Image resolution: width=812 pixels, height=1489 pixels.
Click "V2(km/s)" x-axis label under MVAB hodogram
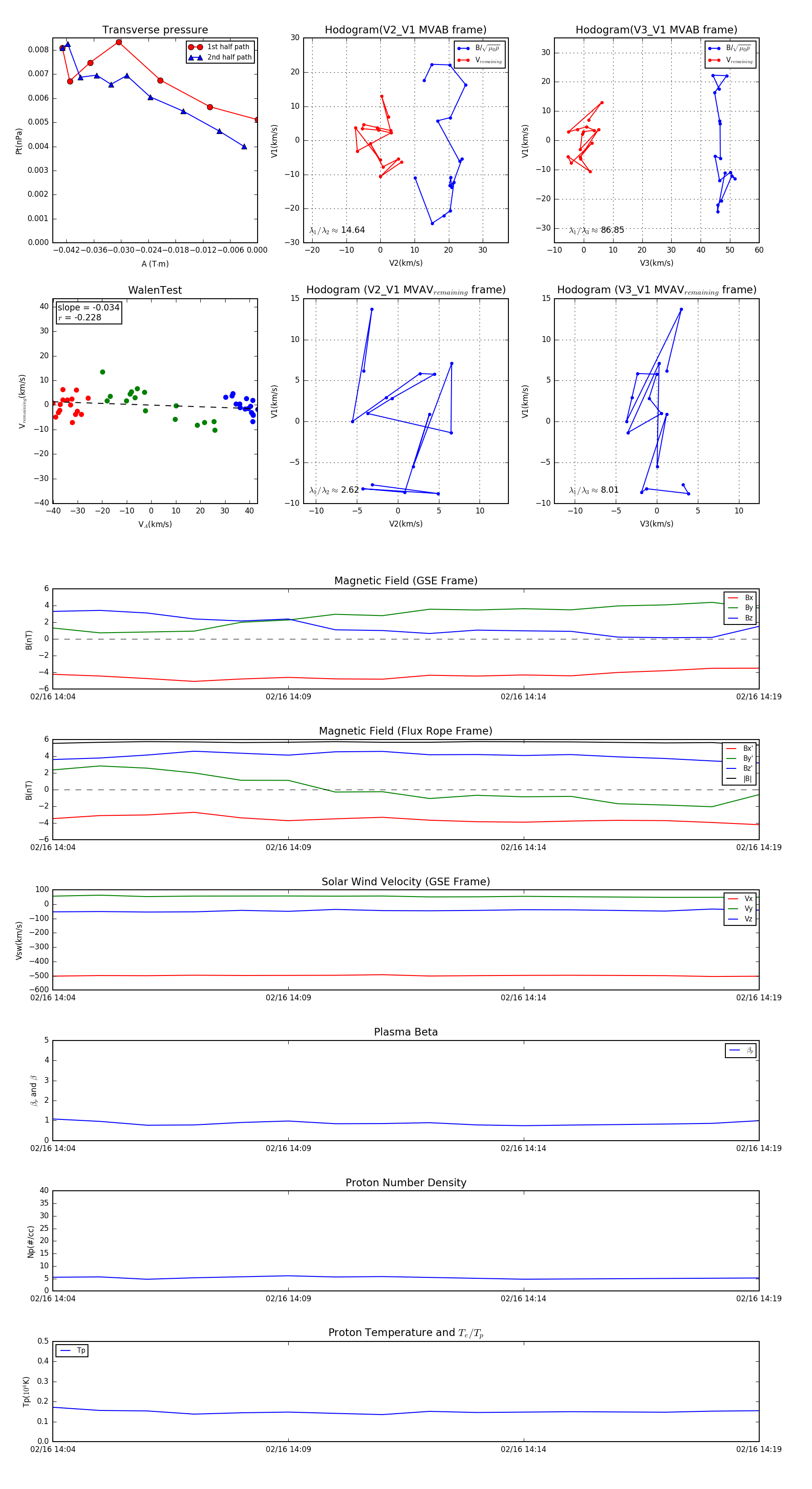point(406,263)
